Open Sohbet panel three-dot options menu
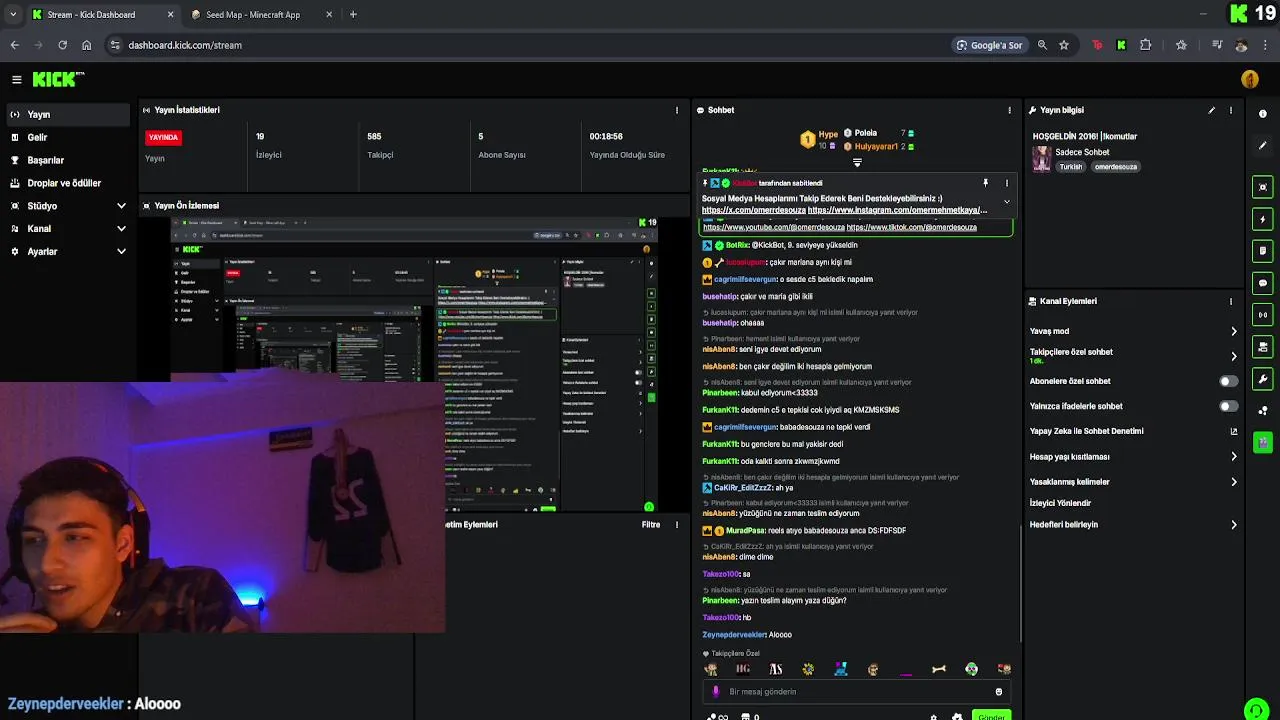The image size is (1280, 720). point(1009,110)
